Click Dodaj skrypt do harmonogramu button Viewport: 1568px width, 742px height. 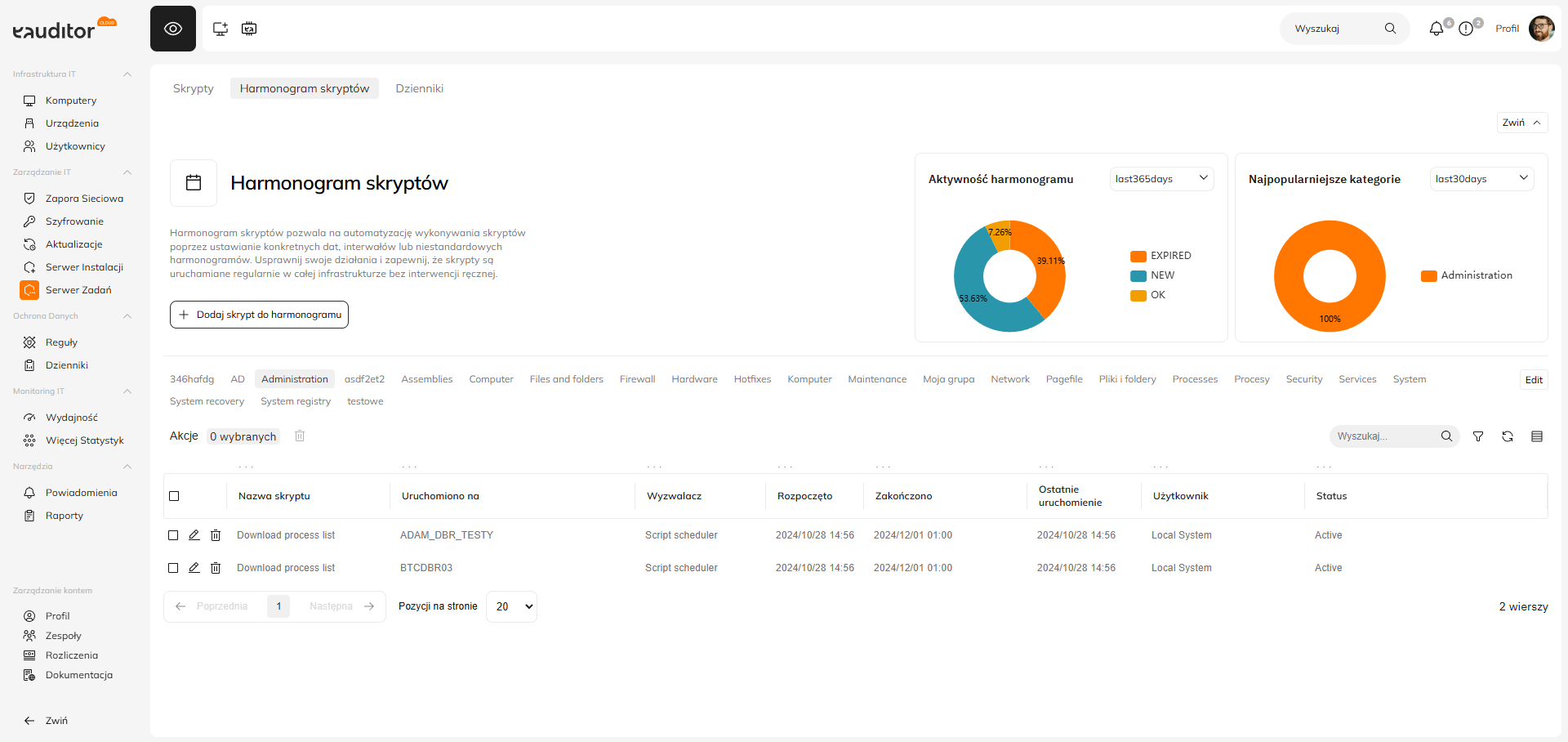(x=259, y=315)
